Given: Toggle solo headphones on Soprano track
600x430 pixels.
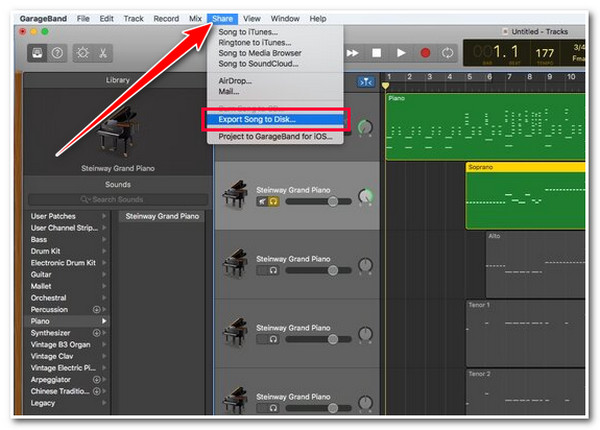Looking at the screenshot, I should pos(273,201).
